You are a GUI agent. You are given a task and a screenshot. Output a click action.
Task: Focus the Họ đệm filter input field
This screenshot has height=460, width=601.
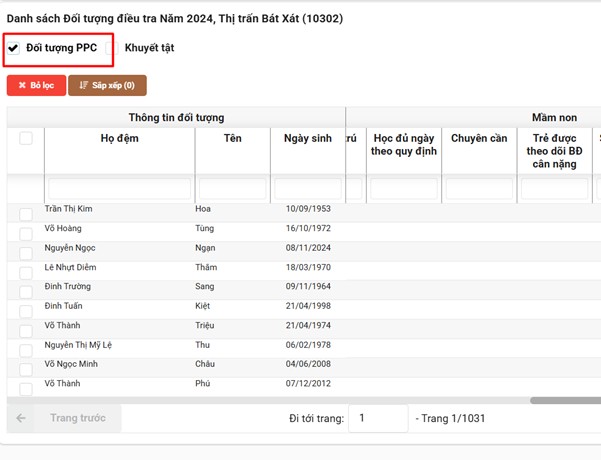pos(119,188)
